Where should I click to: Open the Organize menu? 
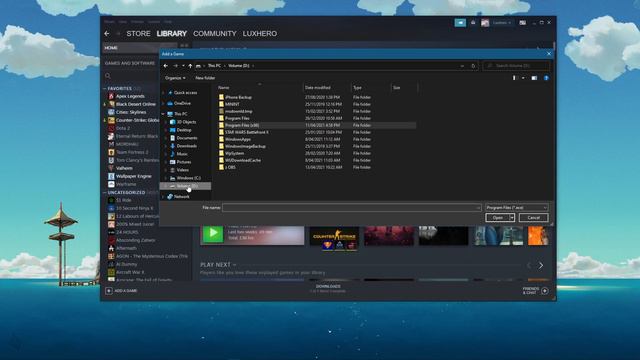[x=175, y=78]
